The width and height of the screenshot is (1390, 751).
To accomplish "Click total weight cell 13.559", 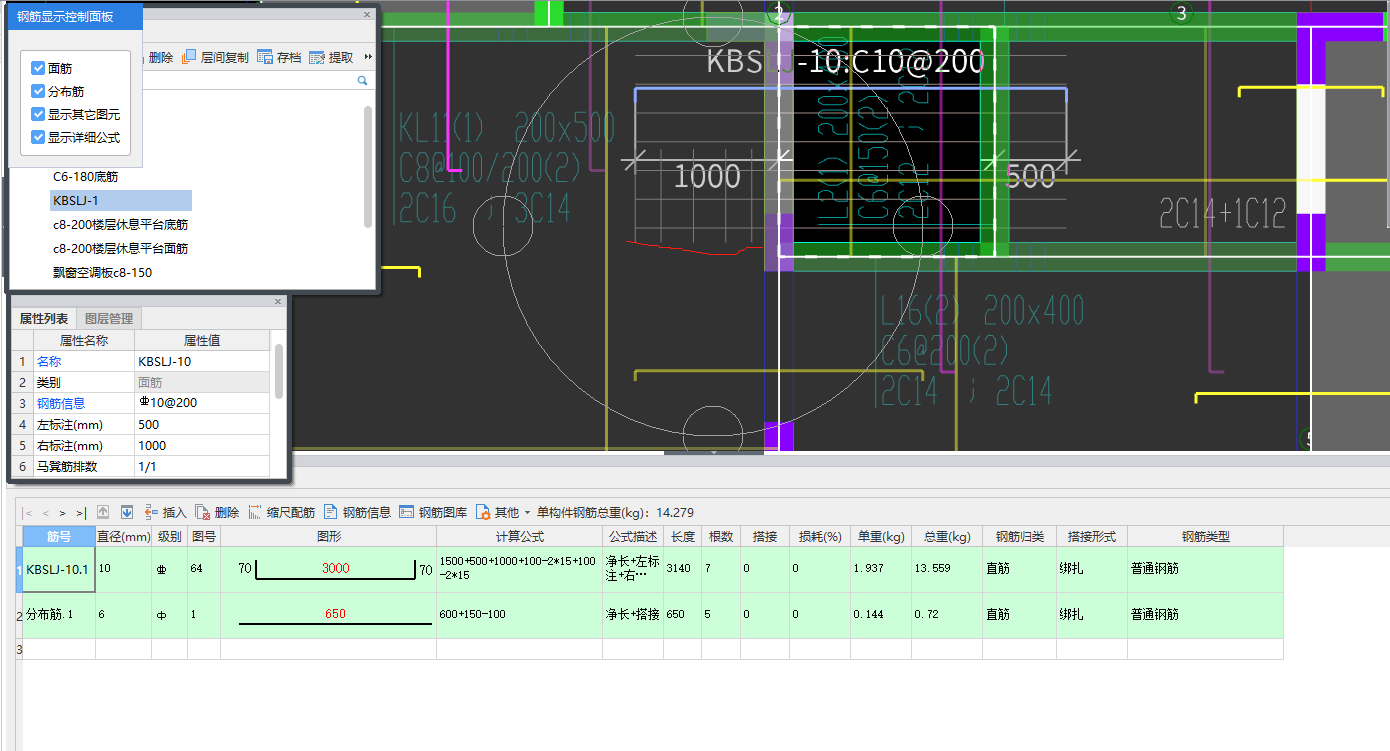I will coord(945,569).
